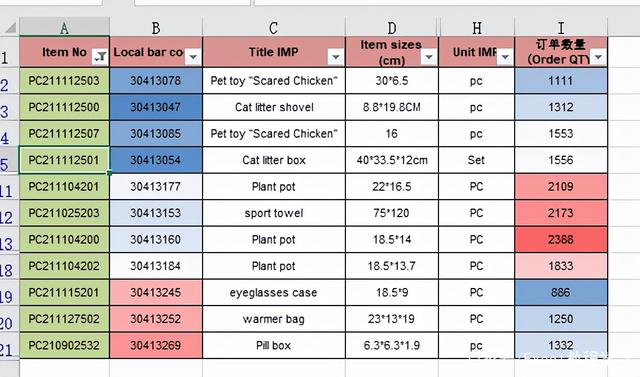This screenshot has width=640, height=377.
Task: Click cell PC211112503
Action: coord(64,81)
